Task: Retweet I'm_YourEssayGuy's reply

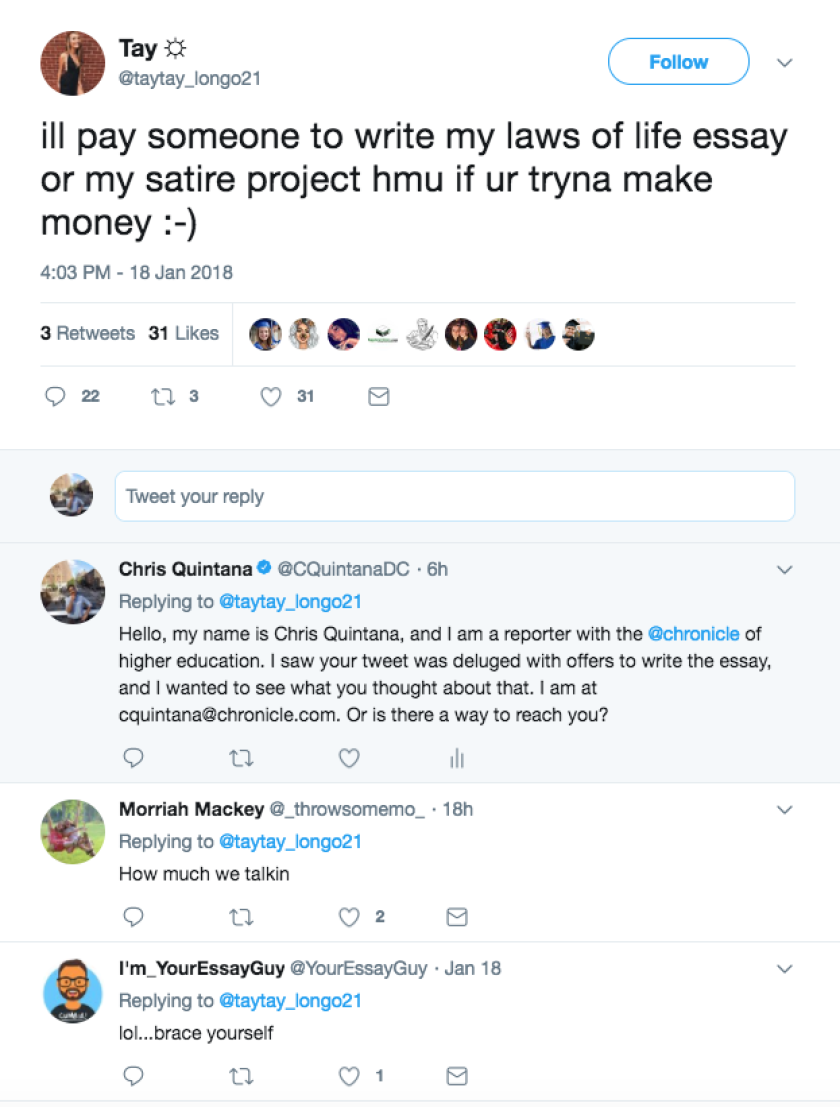Action: click(241, 1077)
